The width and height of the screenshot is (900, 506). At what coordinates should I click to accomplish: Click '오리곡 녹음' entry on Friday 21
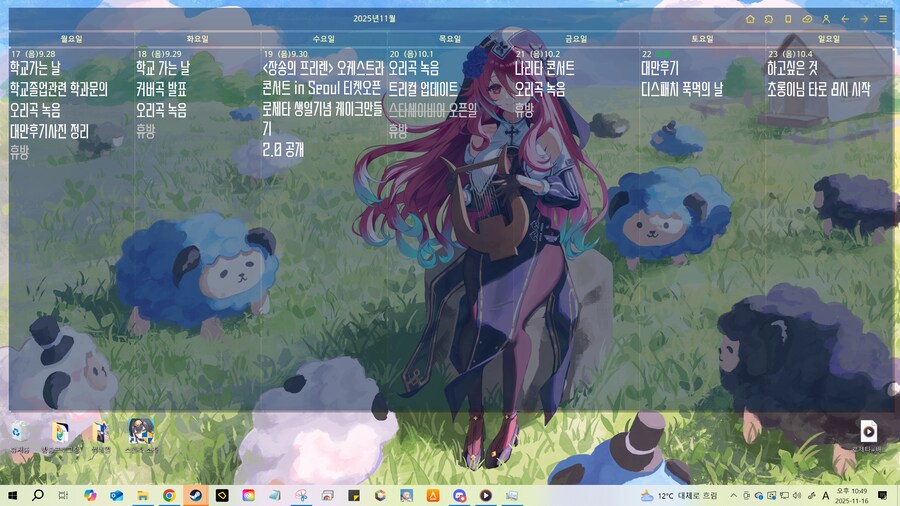[x=540, y=89]
